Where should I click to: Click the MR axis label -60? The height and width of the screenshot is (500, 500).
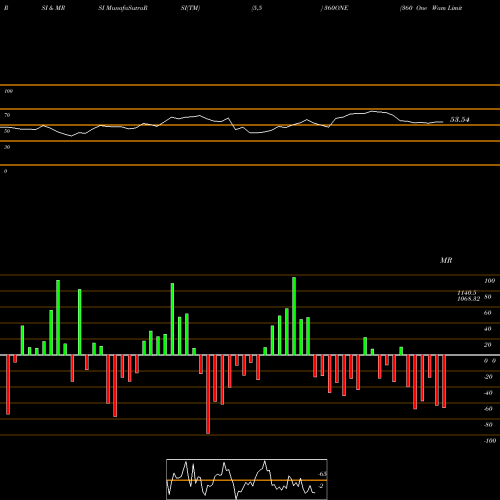488,409
